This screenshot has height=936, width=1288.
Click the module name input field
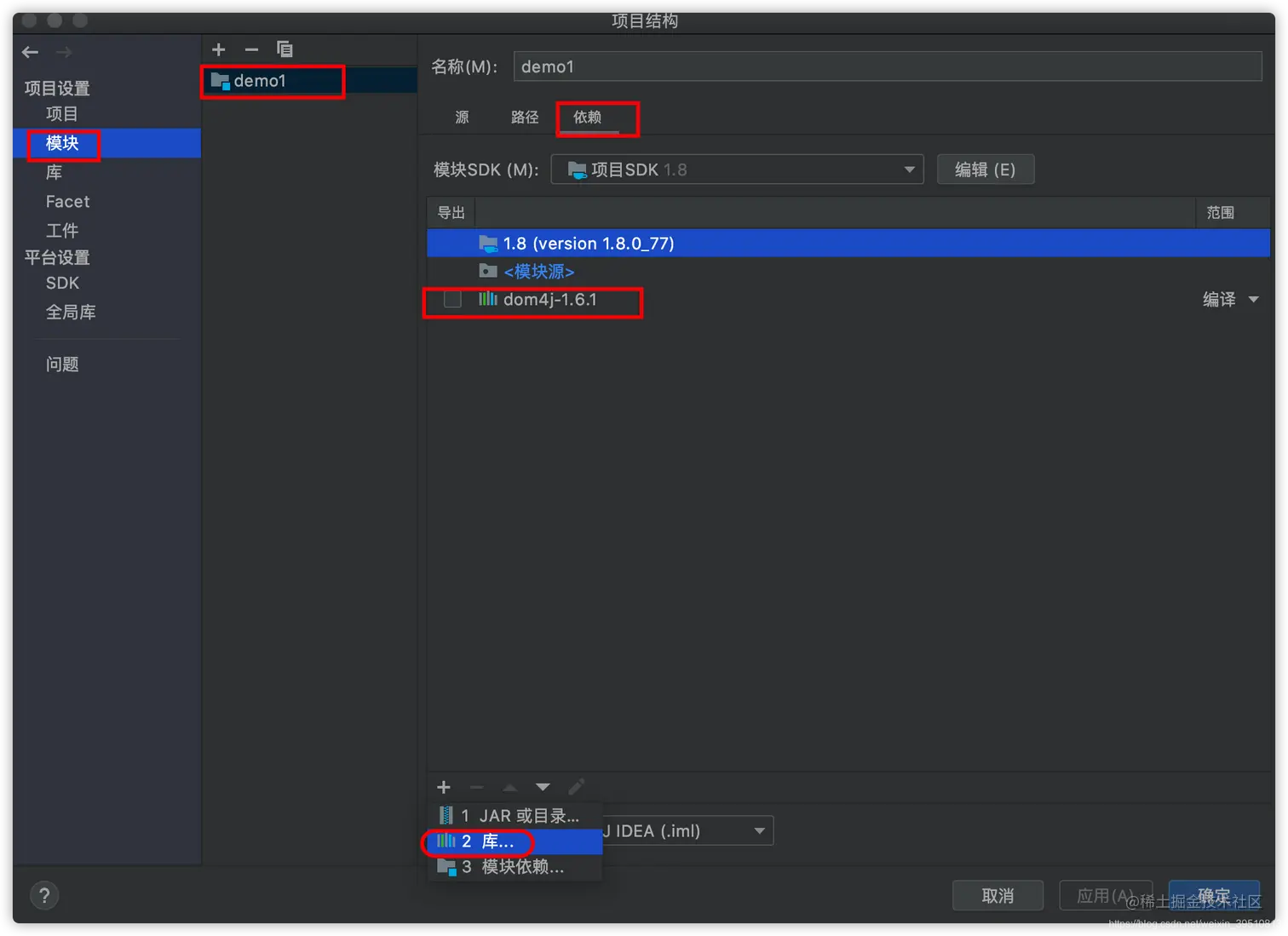887,66
